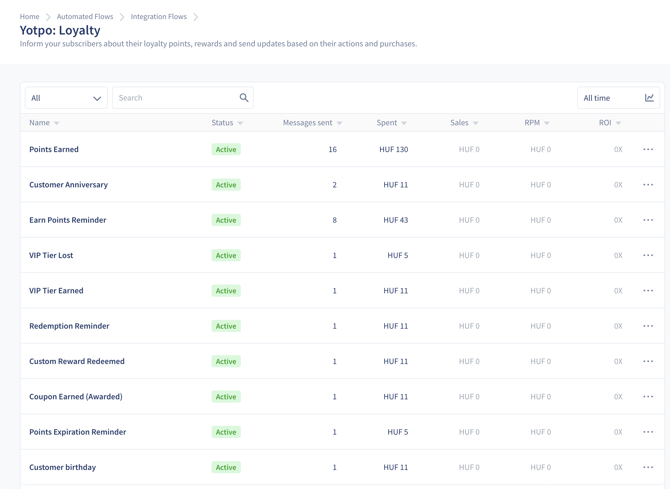
Task: Sort by Spent column header
Action: pos(391,123)
